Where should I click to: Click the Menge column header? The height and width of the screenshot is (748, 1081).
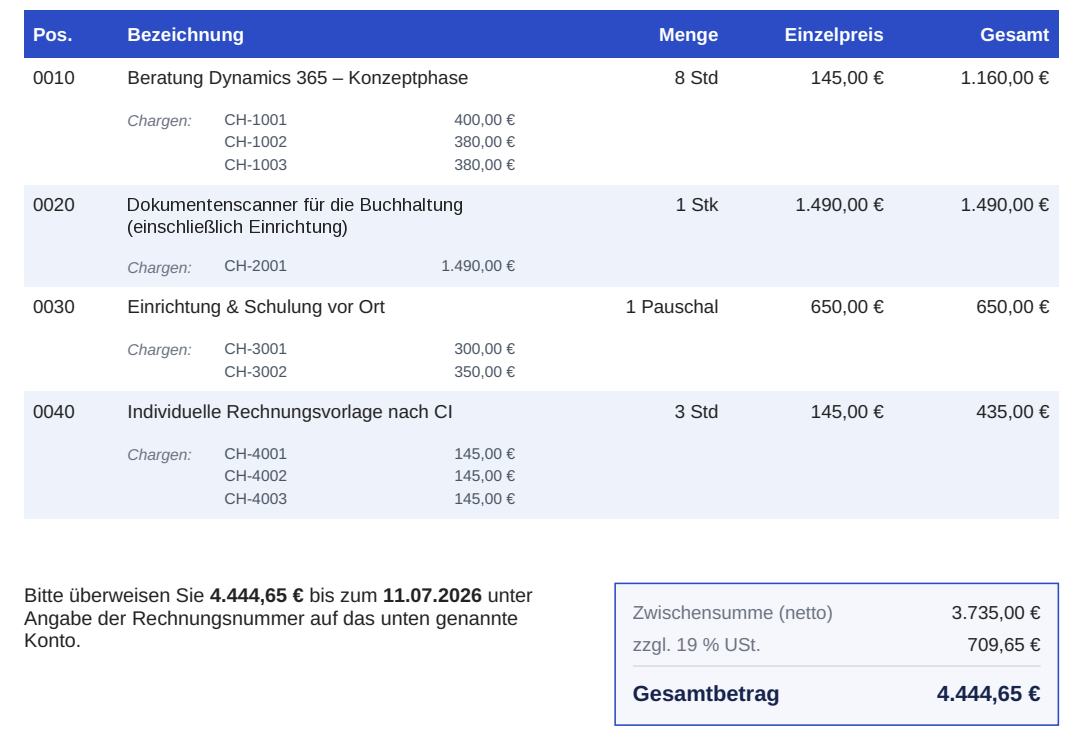(688, 34)
